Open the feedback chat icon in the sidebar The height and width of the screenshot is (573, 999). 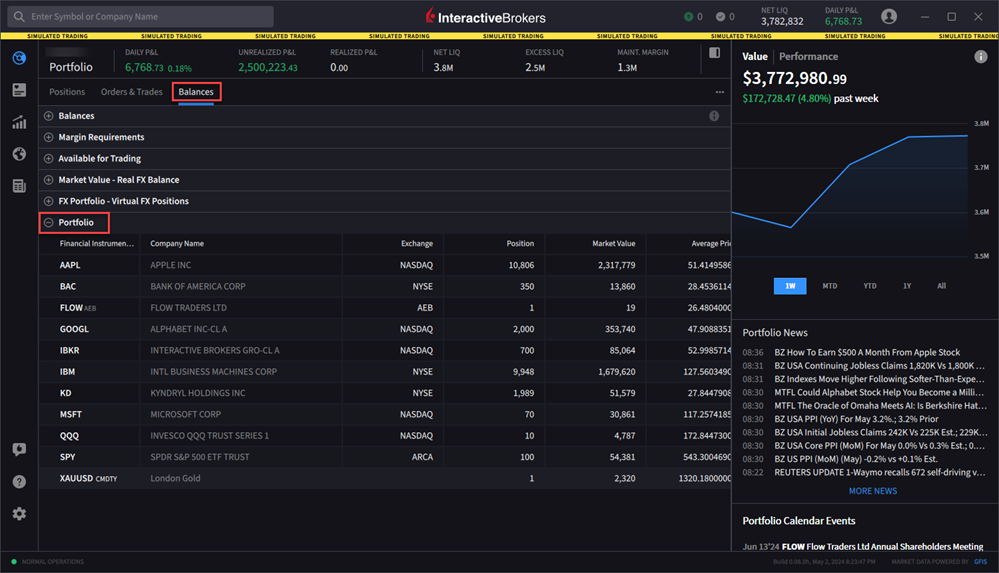(19, 449)
